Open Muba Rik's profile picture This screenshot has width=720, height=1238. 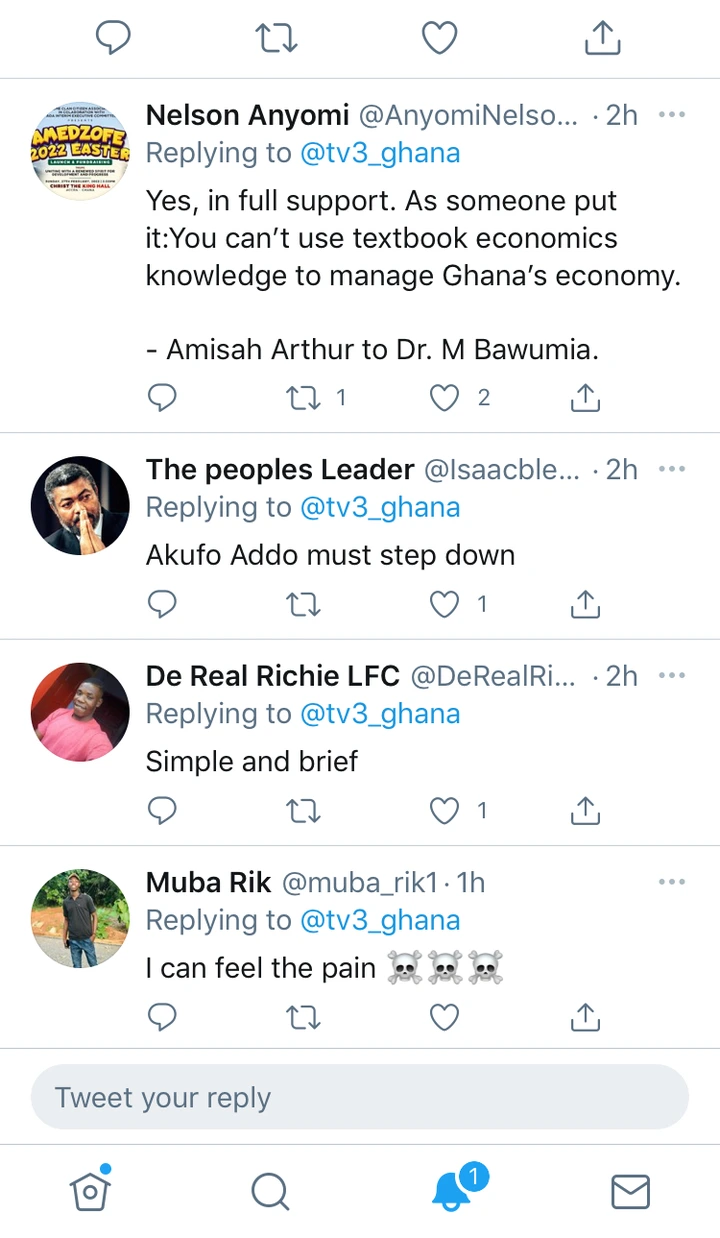click(x=80, y=917)
